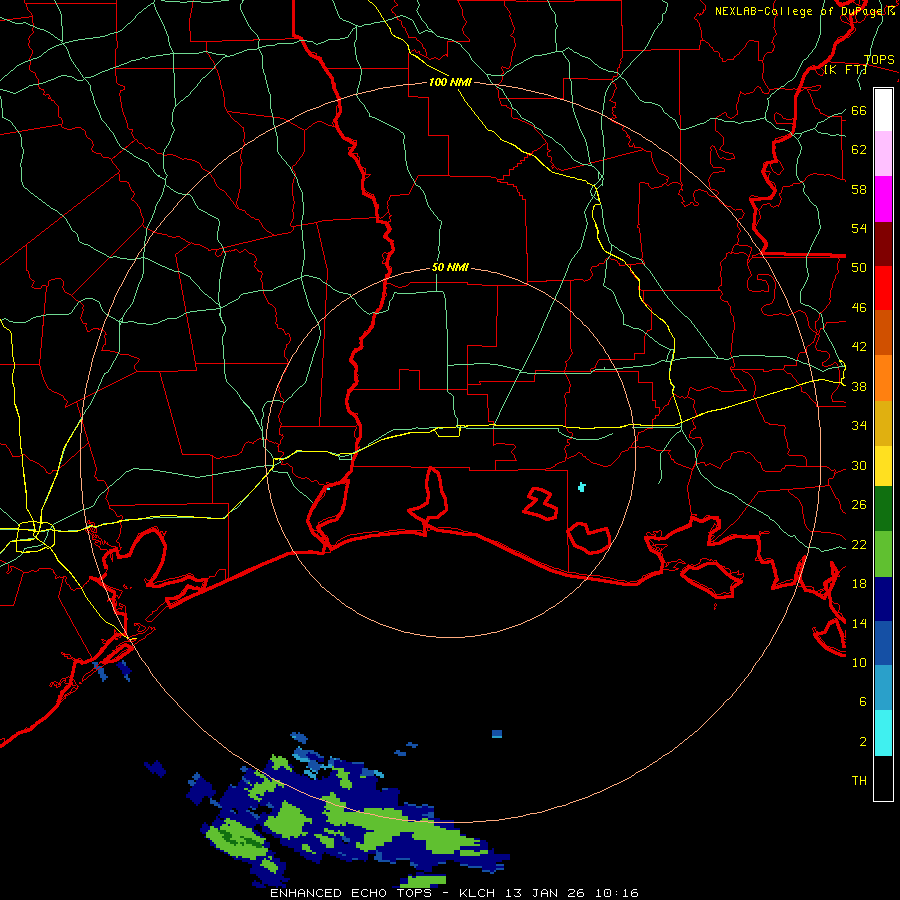Click the legend value 42
900x900 pixels.
(x=859, y=346)
